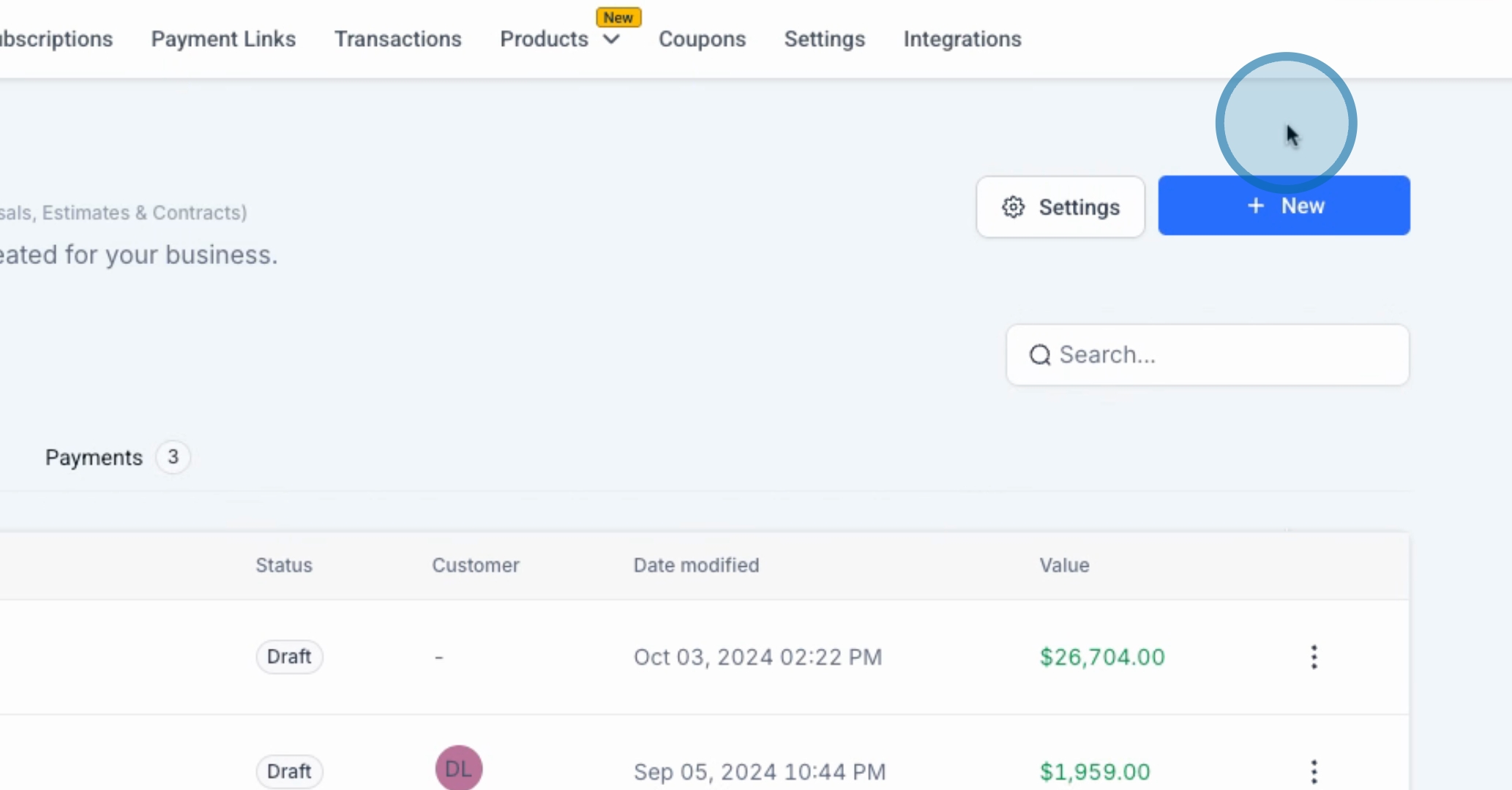Click the Settings button with the gear

(x=1060, y=207)
